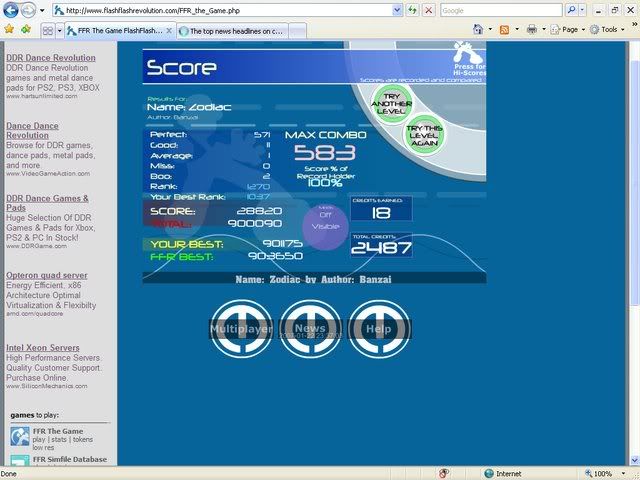Expand the address bar dropdown arrow
The width and height of the screenshot is (640, 480).
397,10
